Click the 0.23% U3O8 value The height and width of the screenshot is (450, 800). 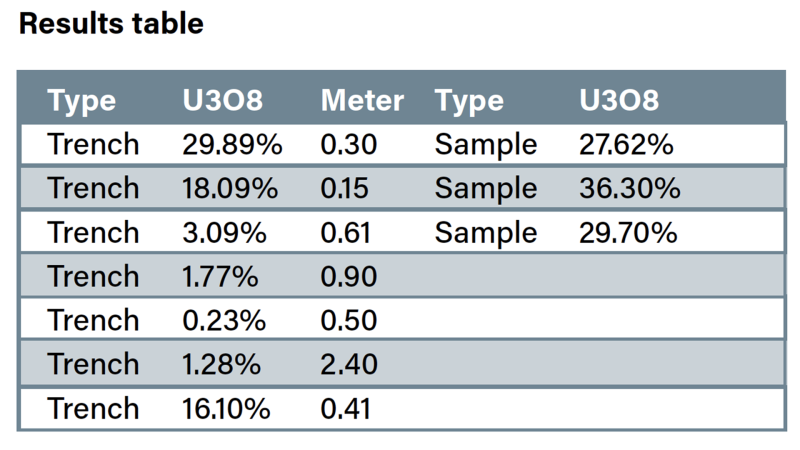pos(225,320)
